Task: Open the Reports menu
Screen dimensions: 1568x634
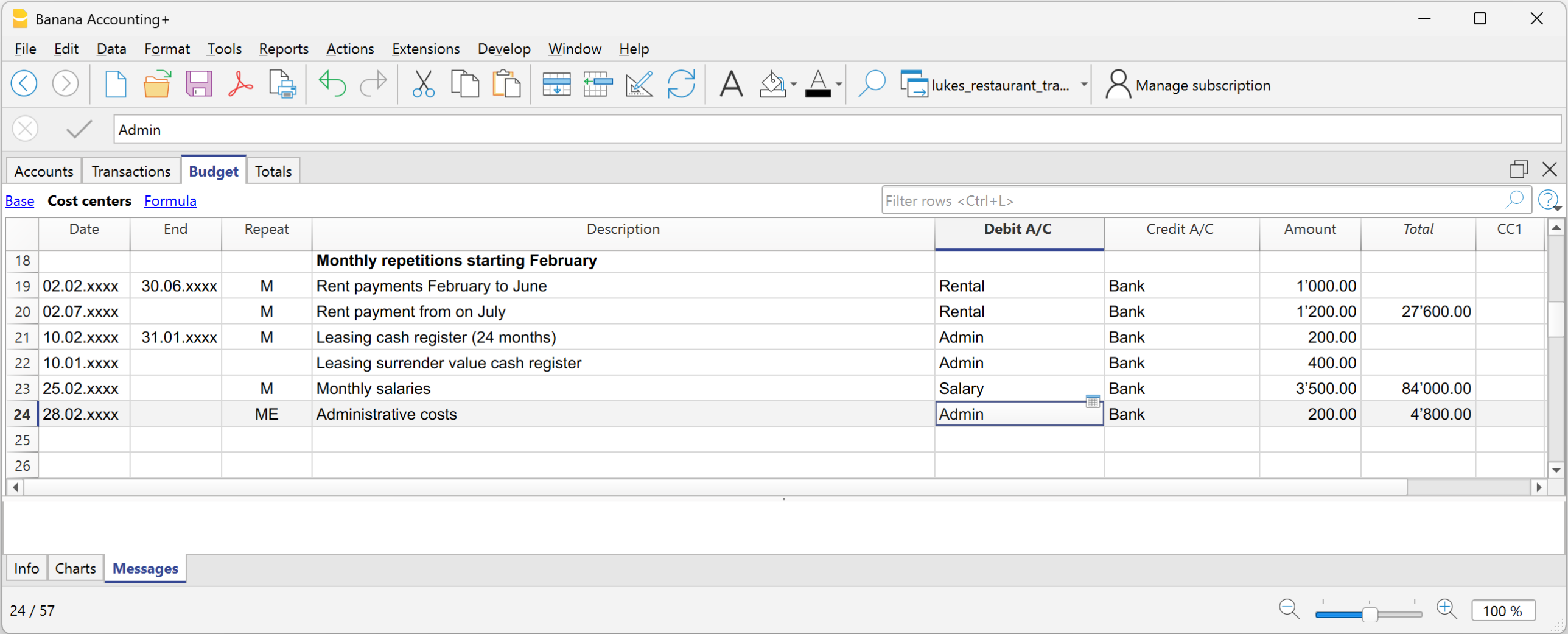Action: coord(283,49)
